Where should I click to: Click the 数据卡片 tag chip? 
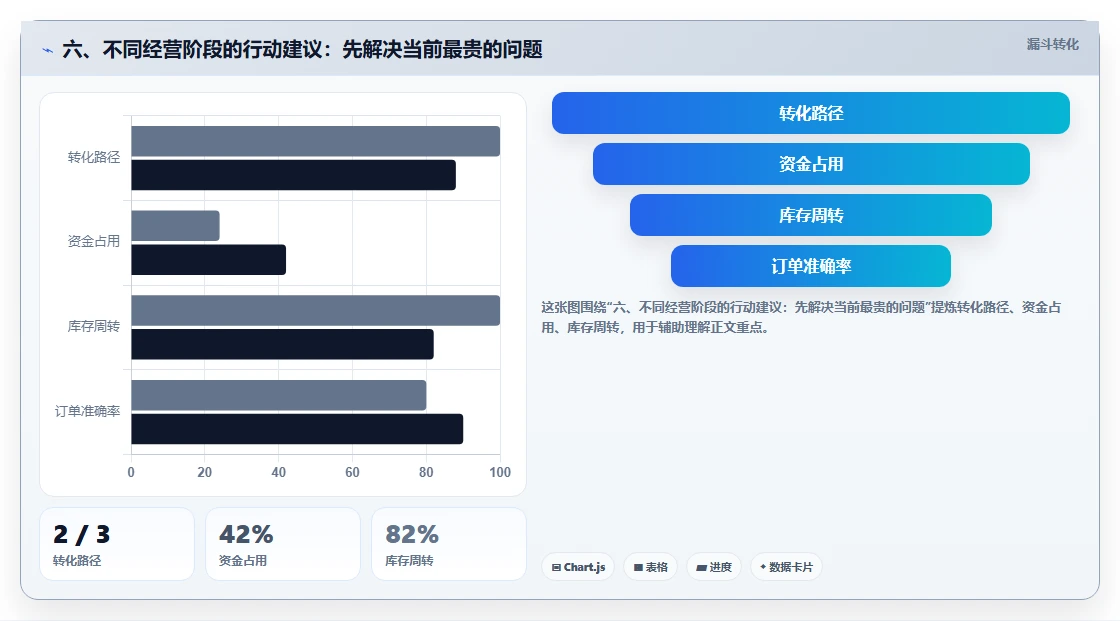[x=786, y=567]
